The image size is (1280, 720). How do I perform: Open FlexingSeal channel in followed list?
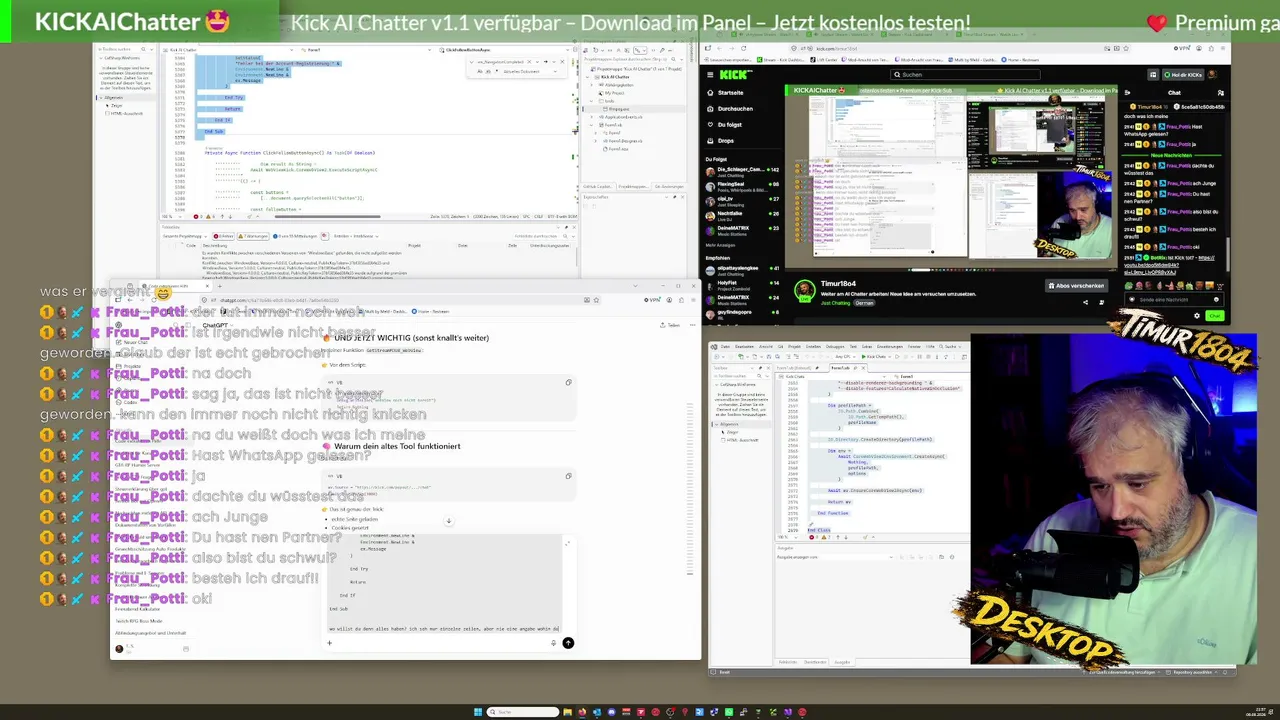741,185
